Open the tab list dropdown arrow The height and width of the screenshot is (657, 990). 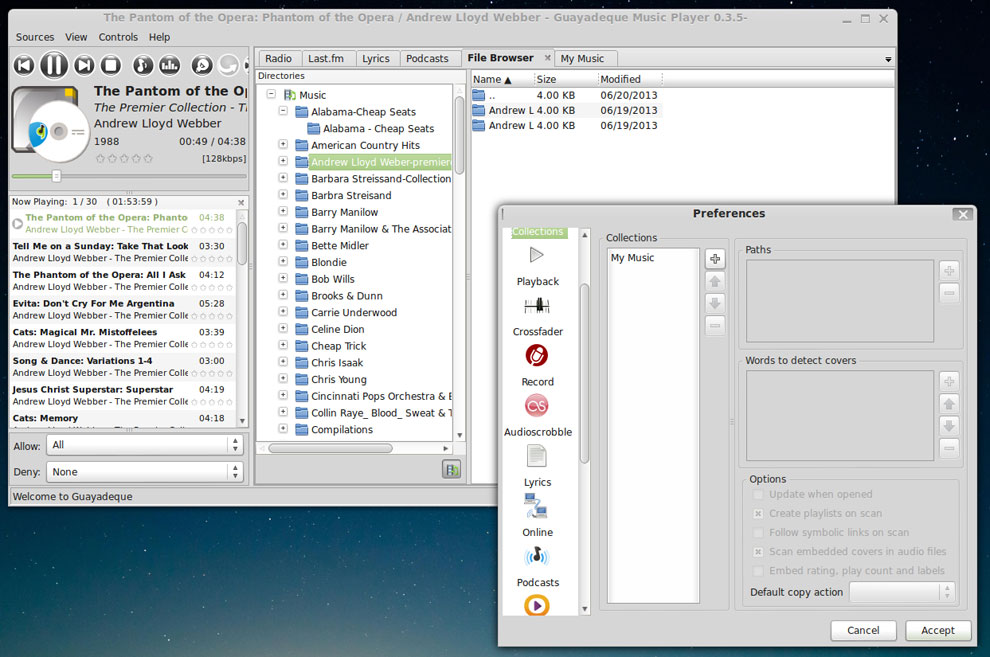point(888,59)
